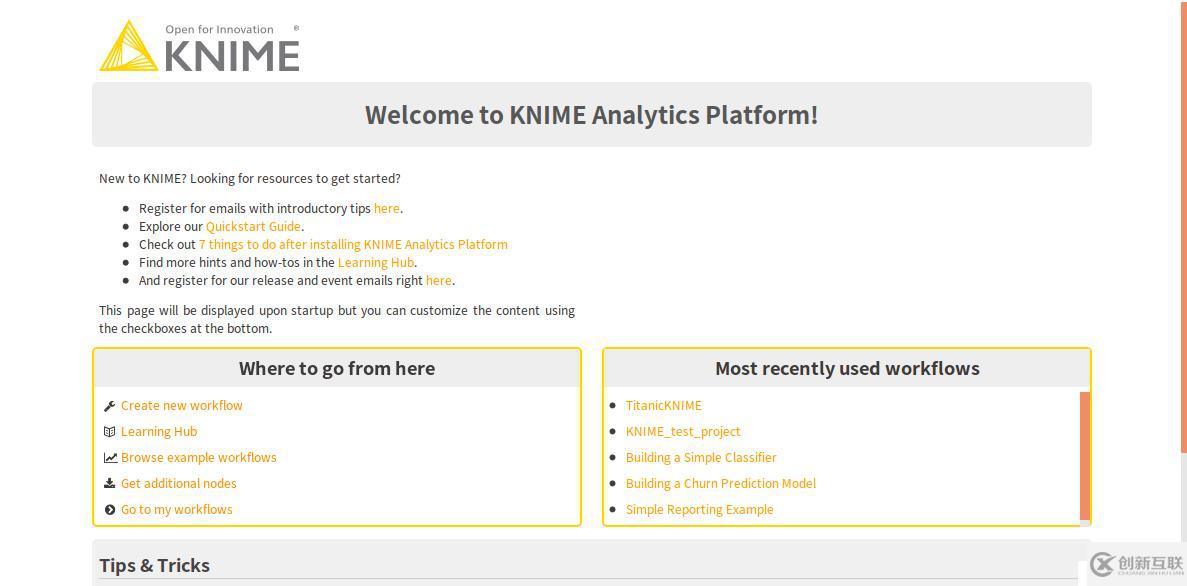Screen dimensions: 1187x586
Task: Click 'here' link for release and event emails
Action: pyautogui.click(x=438, y=281)
